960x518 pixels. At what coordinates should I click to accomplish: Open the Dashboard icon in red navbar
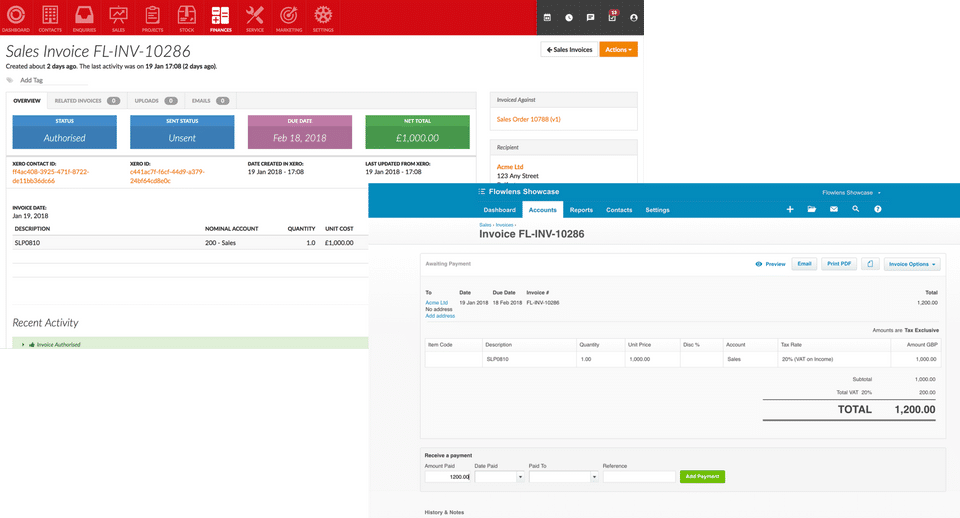pos(16,18)
